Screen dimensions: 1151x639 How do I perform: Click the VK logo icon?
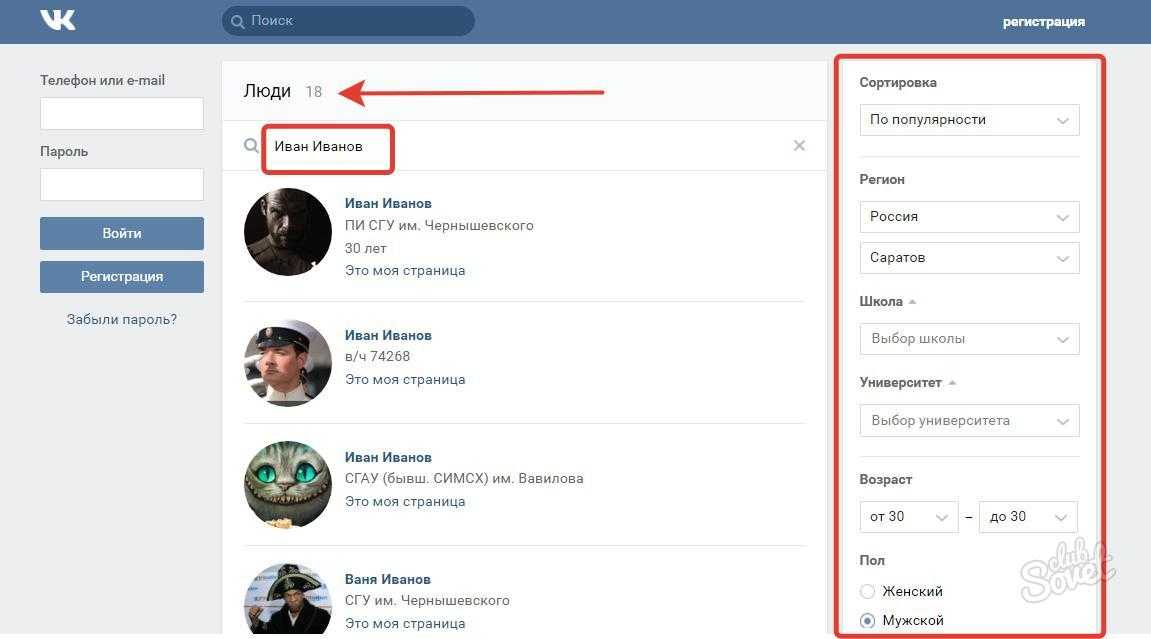pos(58,20)
